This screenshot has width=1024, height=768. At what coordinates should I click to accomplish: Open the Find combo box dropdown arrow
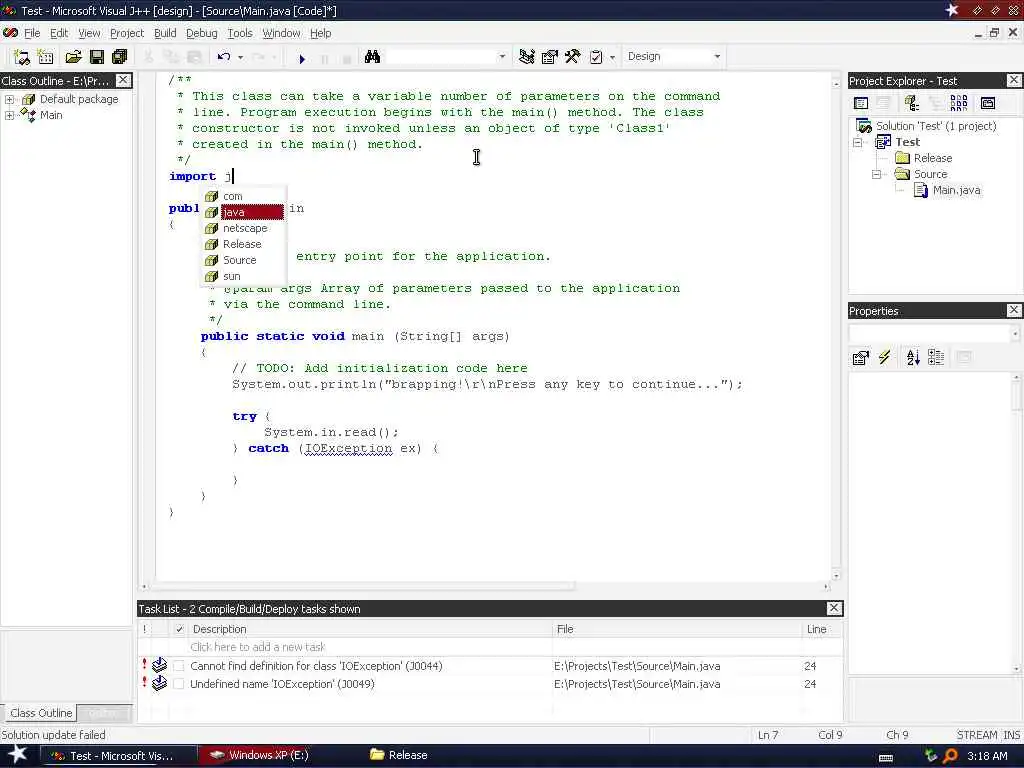(x=502, y=57)
